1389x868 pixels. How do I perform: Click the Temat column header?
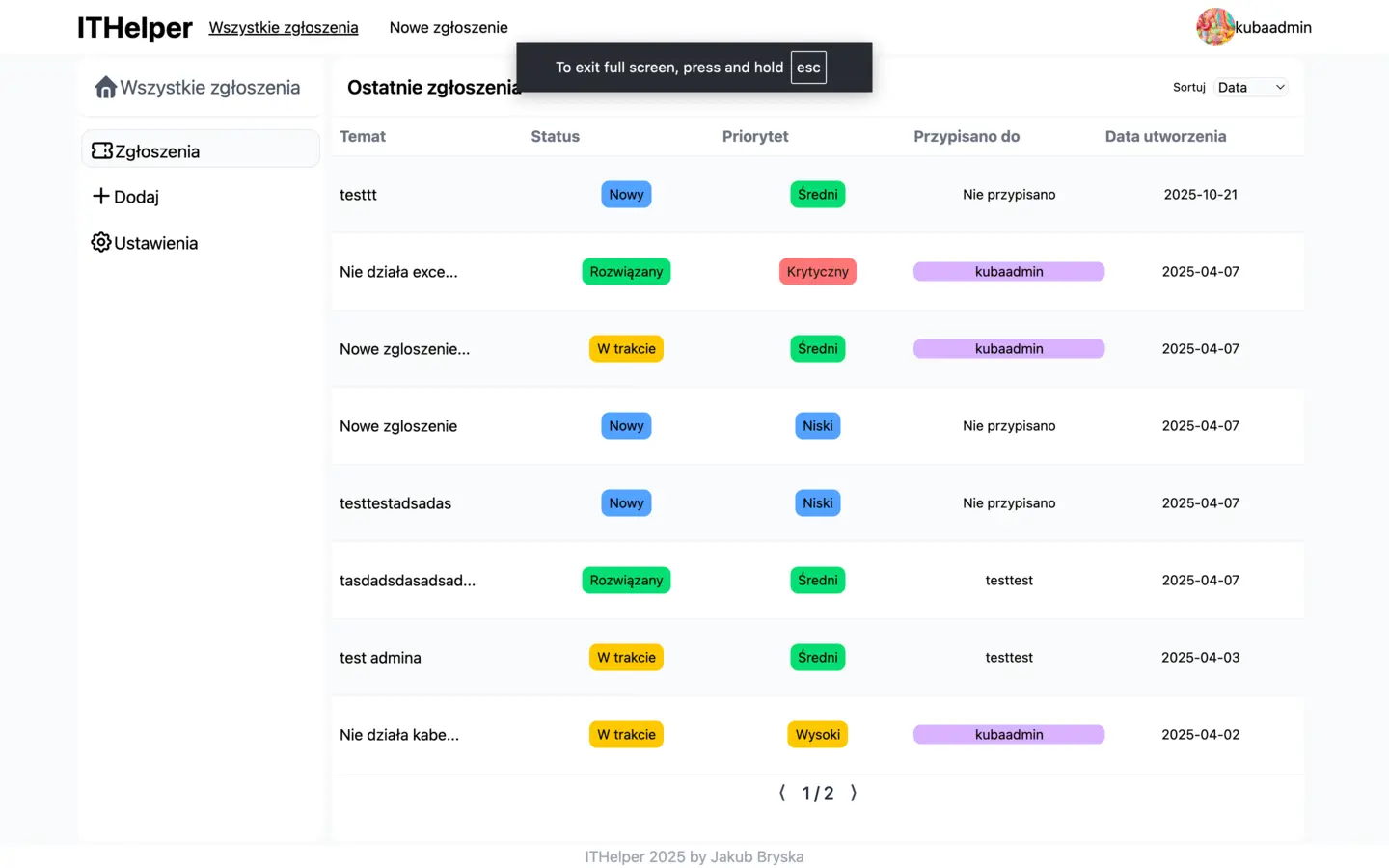[x=363, y=137]
